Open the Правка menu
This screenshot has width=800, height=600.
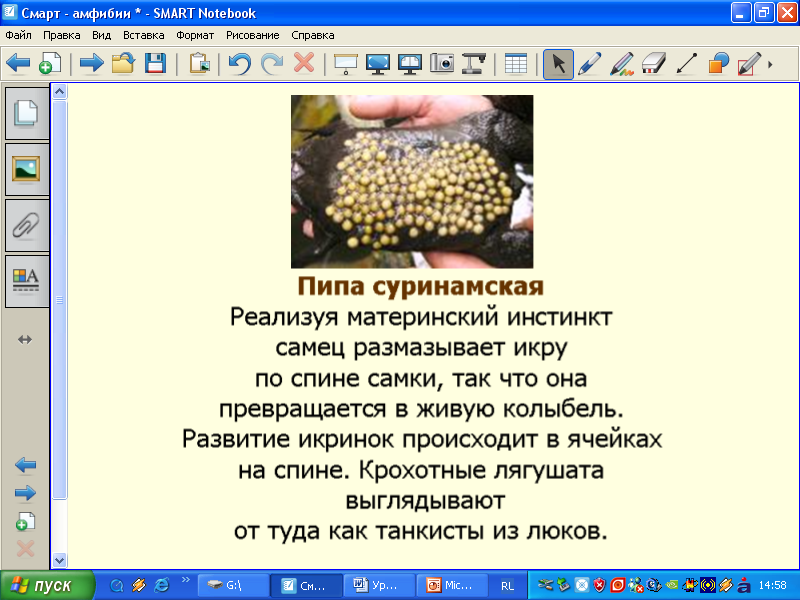62,35
